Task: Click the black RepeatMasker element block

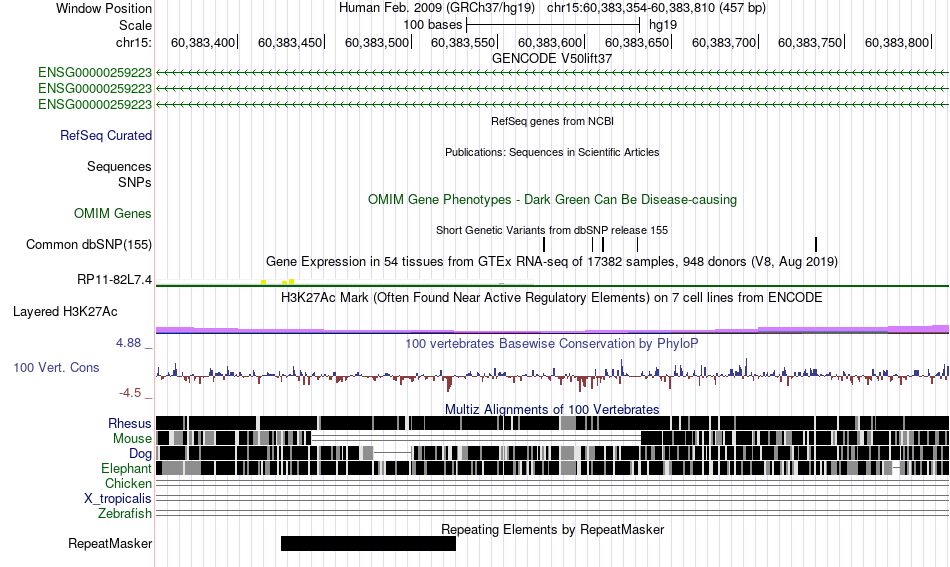Action: click(368, 543)
